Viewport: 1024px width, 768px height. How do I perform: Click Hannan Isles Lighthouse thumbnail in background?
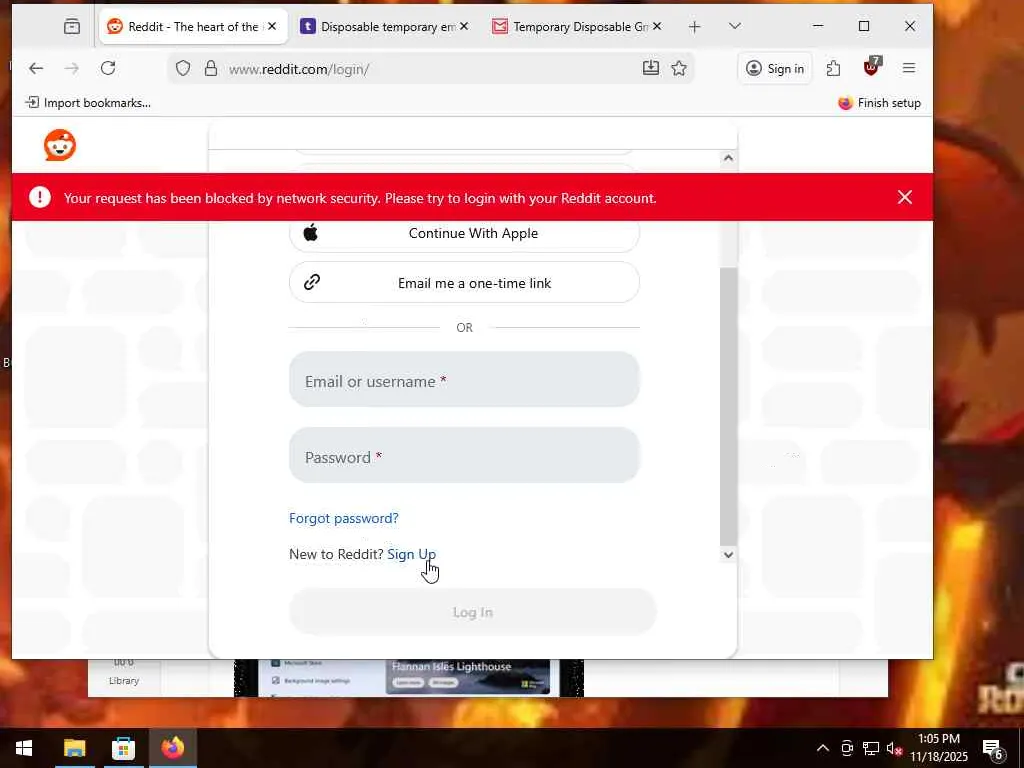point(468,677)
